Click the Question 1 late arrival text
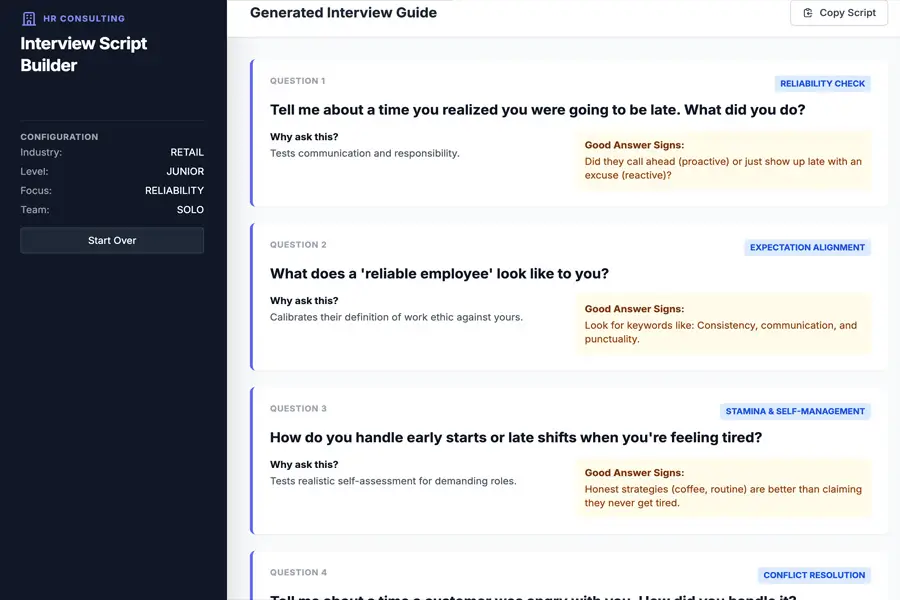 537,110
